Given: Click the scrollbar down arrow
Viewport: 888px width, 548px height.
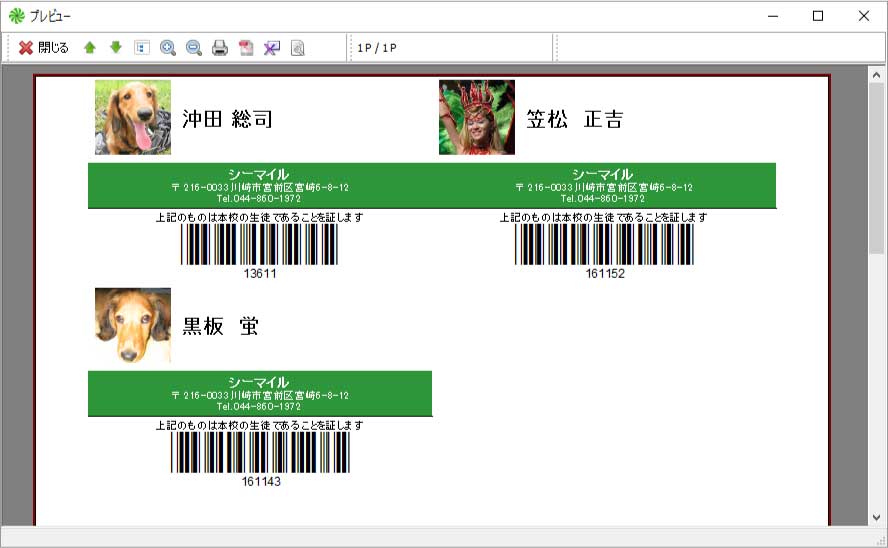Looking at the screenshot, I should (876, 517).
